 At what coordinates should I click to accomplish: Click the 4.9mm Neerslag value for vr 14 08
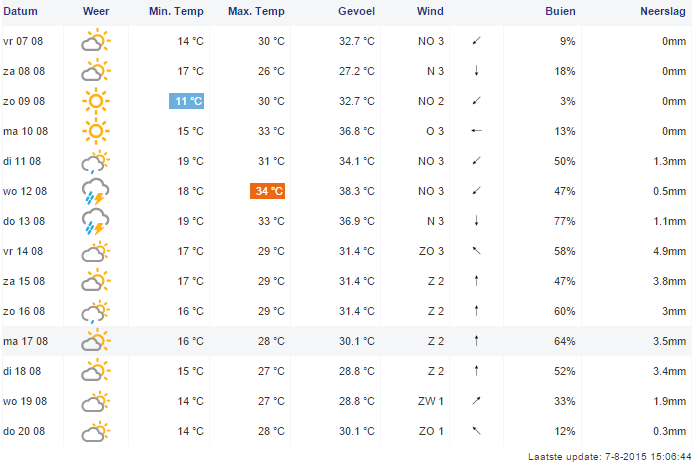[670, 251]
